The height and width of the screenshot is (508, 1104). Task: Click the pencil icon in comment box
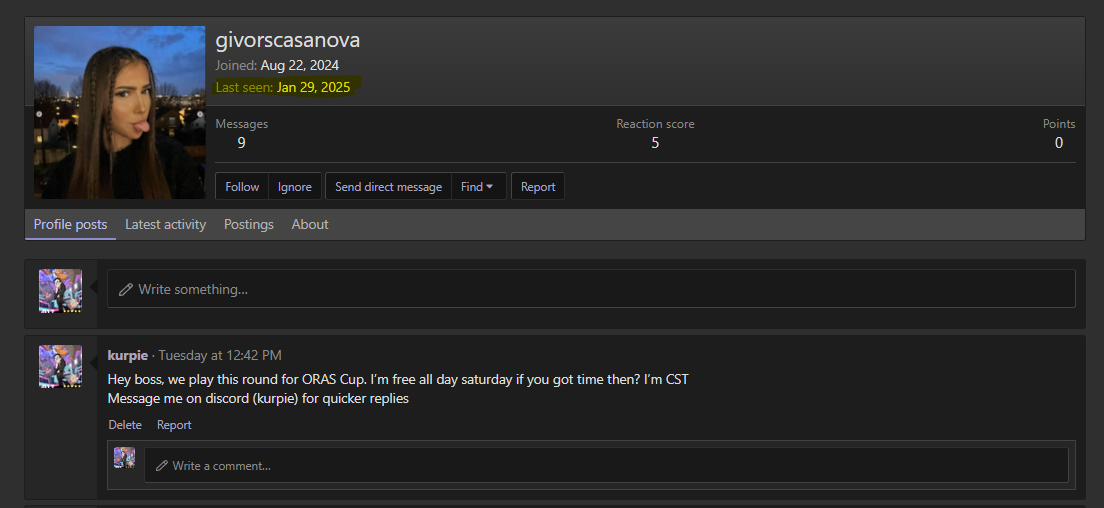tap(162, 466)
